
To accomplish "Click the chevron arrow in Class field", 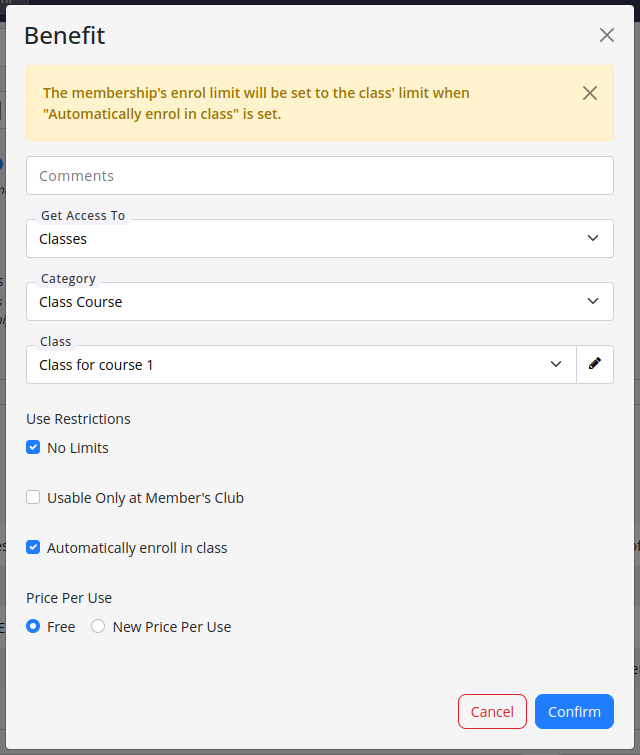I will tap(556, 365).
